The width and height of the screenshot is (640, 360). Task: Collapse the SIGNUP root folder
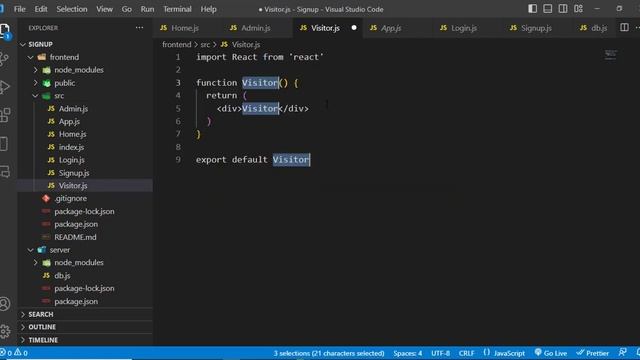pyautogui.click(x=86, y=44)
